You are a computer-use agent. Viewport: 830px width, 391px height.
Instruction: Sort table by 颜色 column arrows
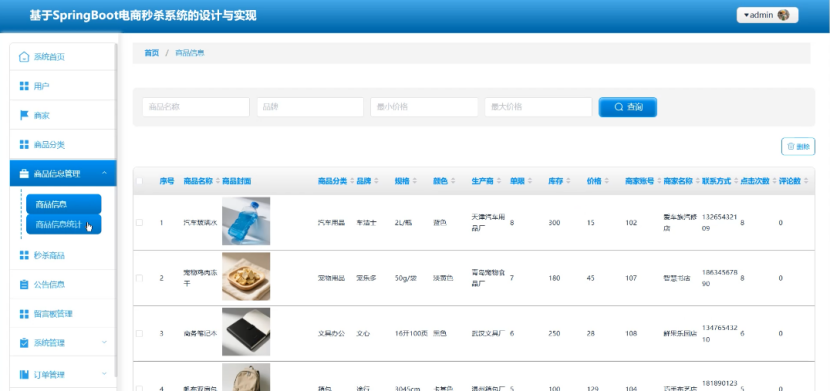pos(454,181)
